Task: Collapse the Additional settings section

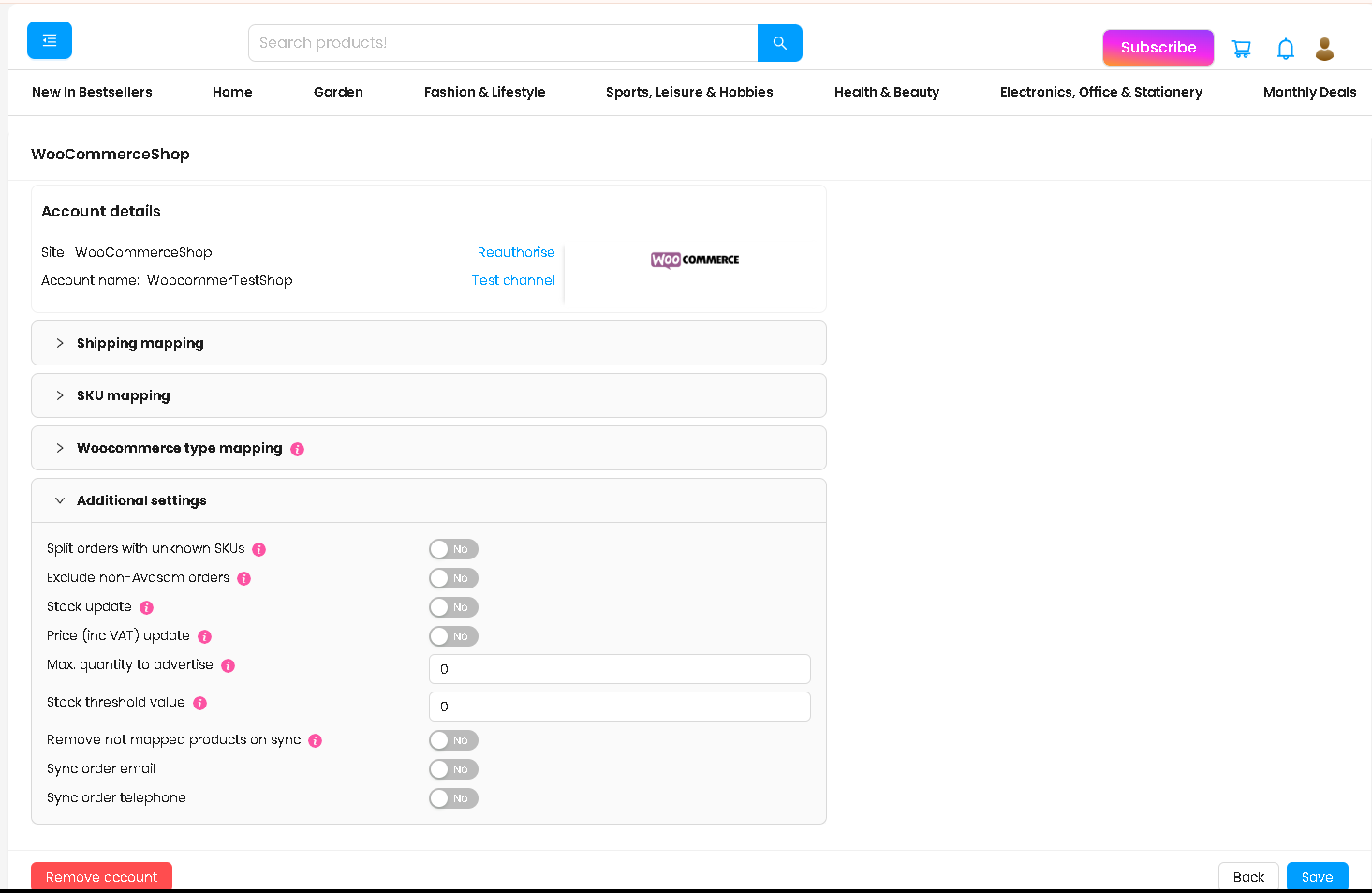Action: coord(429,500)
